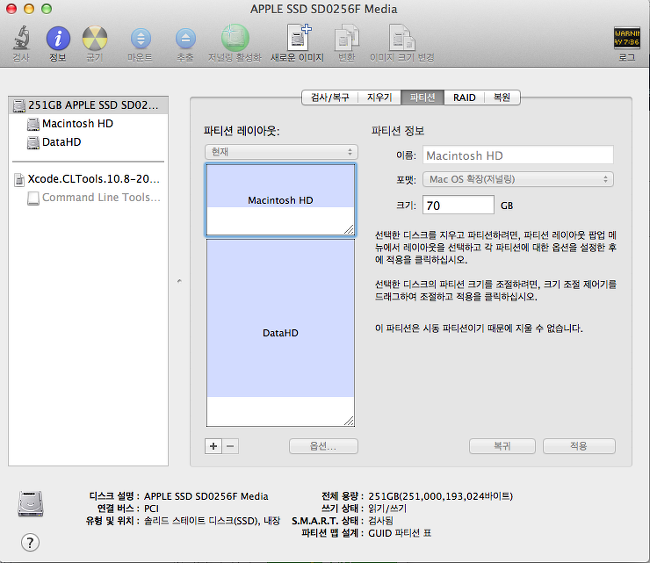Click the 굽기 (Burn) toolbar icon
The width and height of the screenshot is (650, 563).
[95, 38]
